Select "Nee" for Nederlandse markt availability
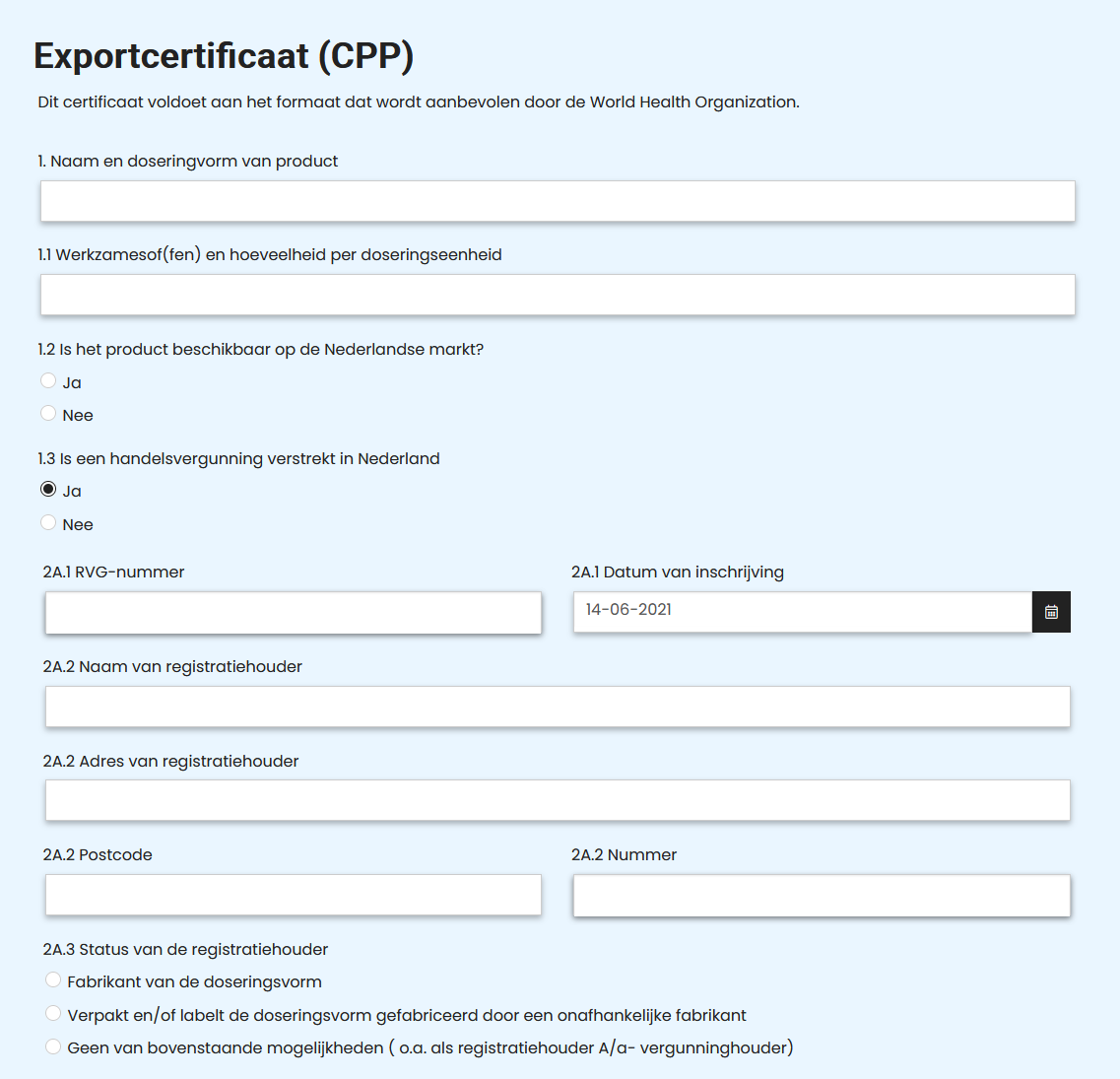 tap(48, 413)
